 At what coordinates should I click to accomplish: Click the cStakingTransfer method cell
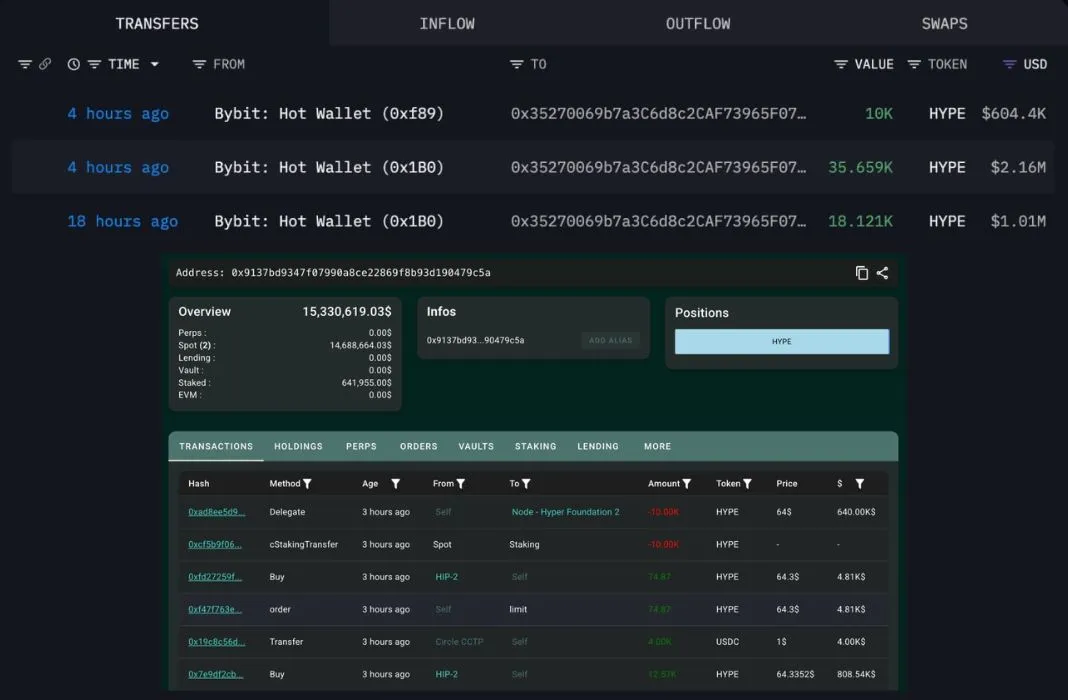click(x=303, y=545)
